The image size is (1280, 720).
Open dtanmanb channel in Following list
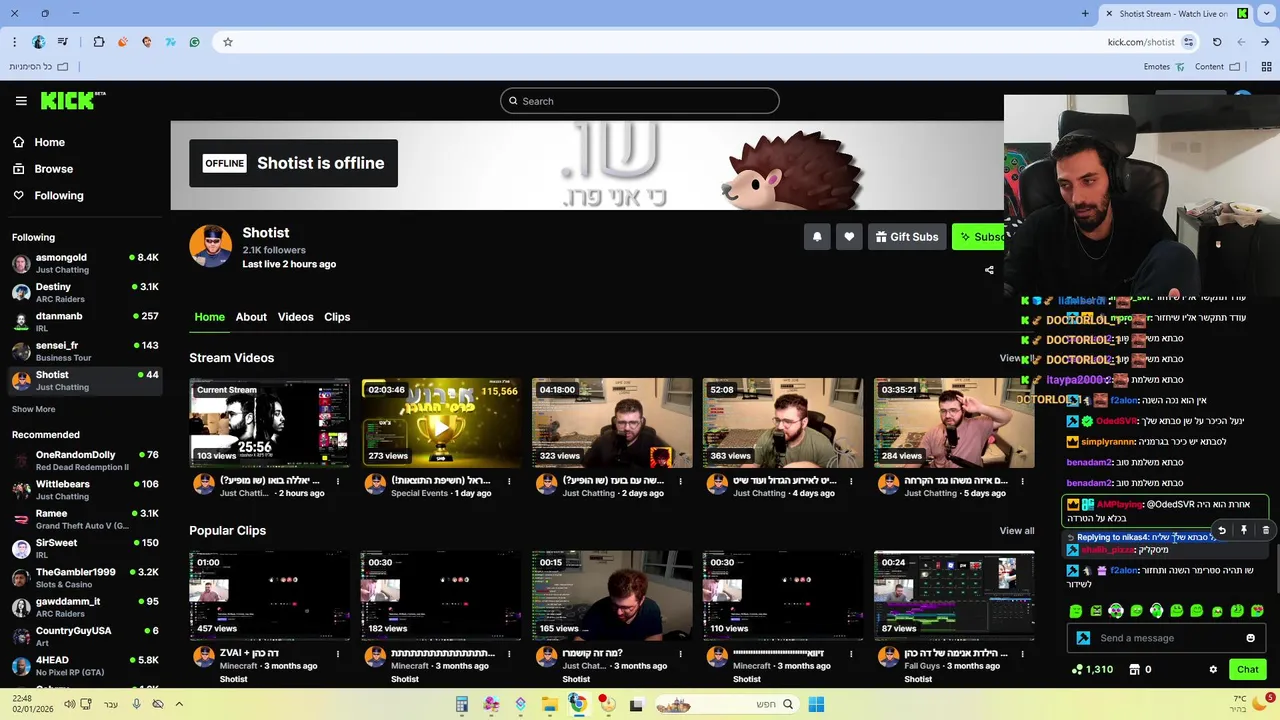(85, 322)
